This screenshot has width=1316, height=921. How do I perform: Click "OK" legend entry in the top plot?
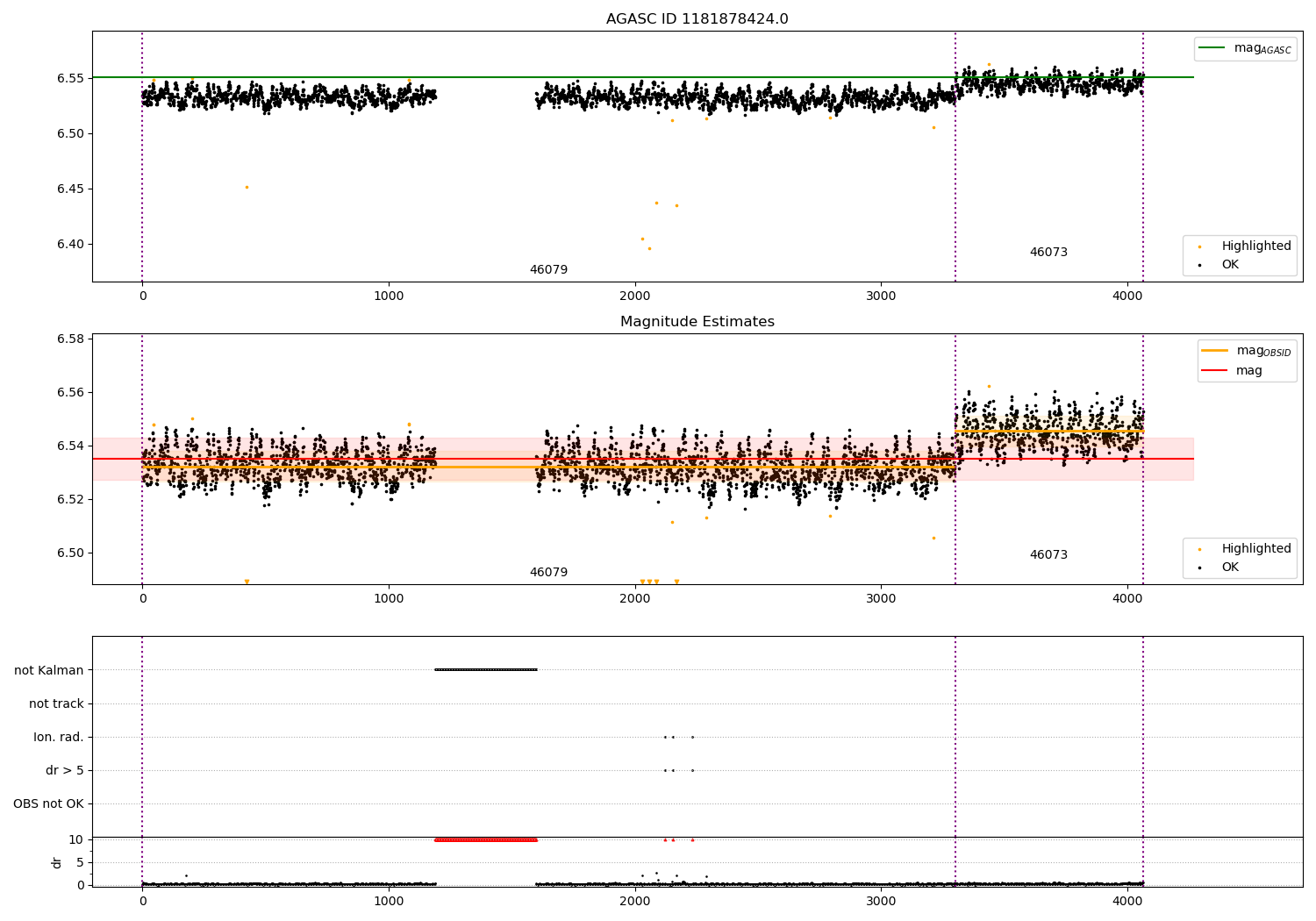[x=1220, y=265]
